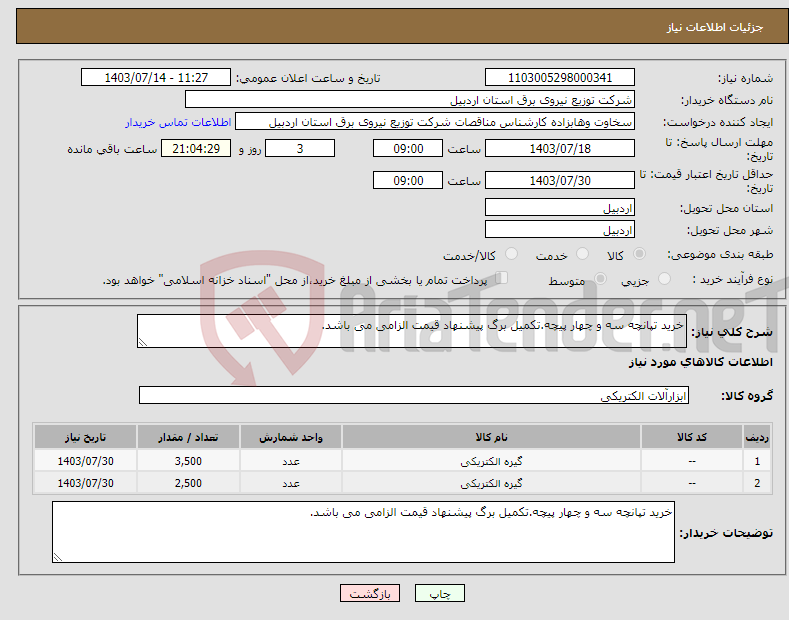Click گیره الکتریکی in row 2

point(491,483)
